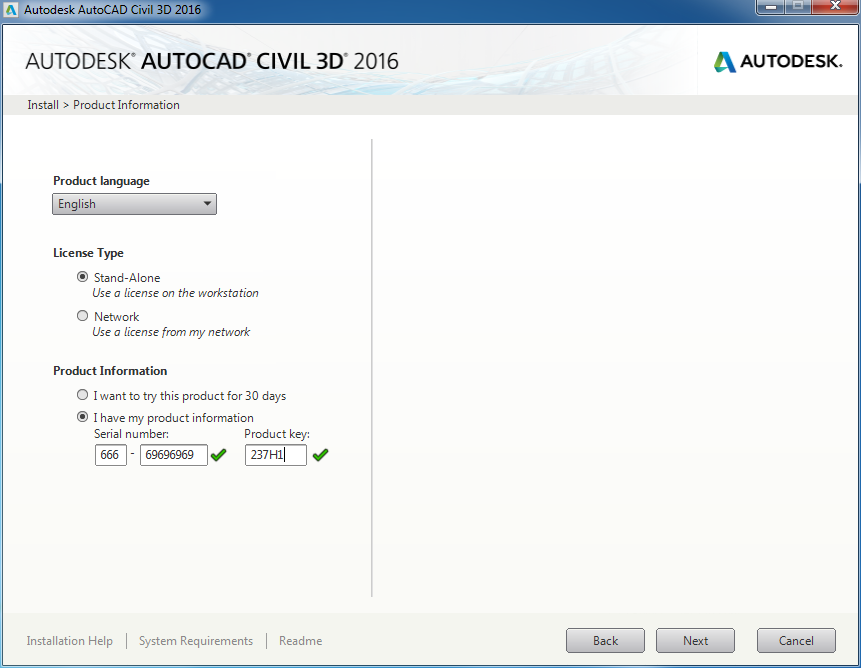Click the 'Product language' heading
Image resolution: width=861 pixels, height=668 pixels.
(x=101, y=181)
